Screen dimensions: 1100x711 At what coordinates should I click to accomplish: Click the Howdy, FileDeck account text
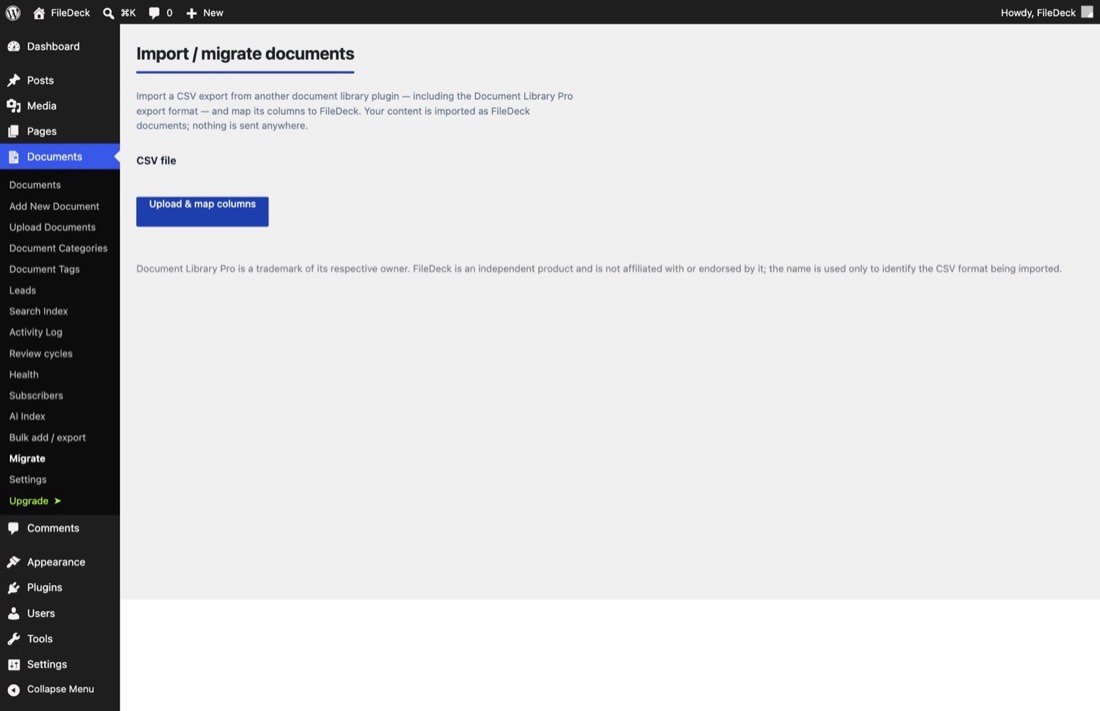1038,13
